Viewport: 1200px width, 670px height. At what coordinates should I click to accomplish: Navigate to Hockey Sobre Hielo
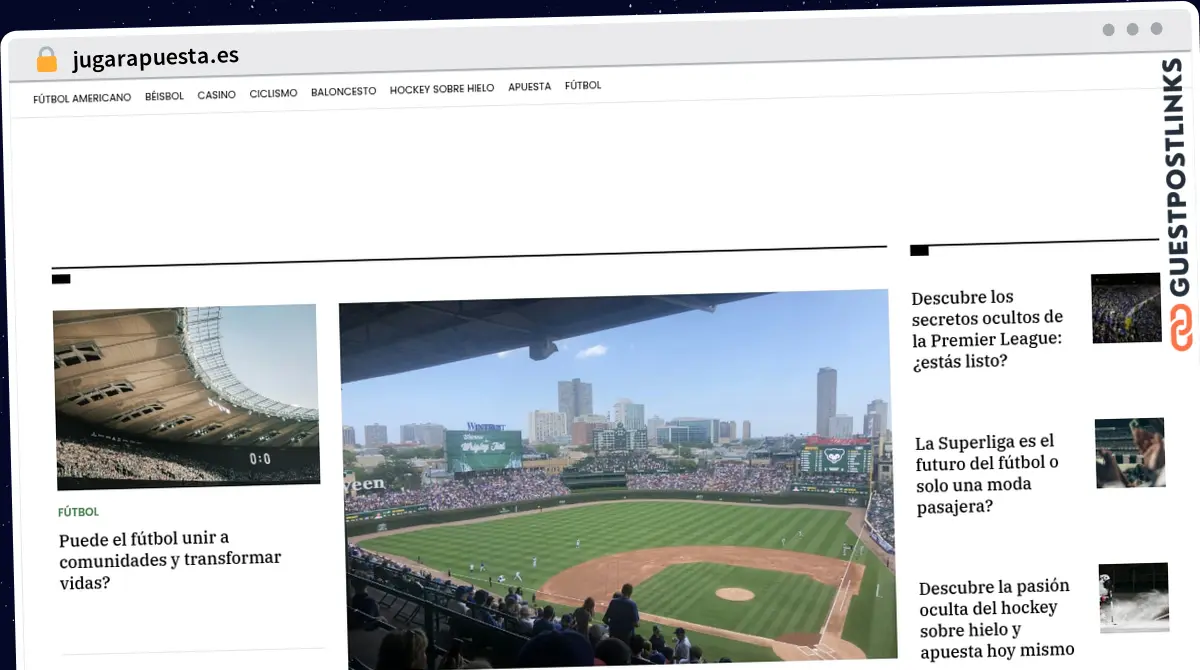pos(442,89)
